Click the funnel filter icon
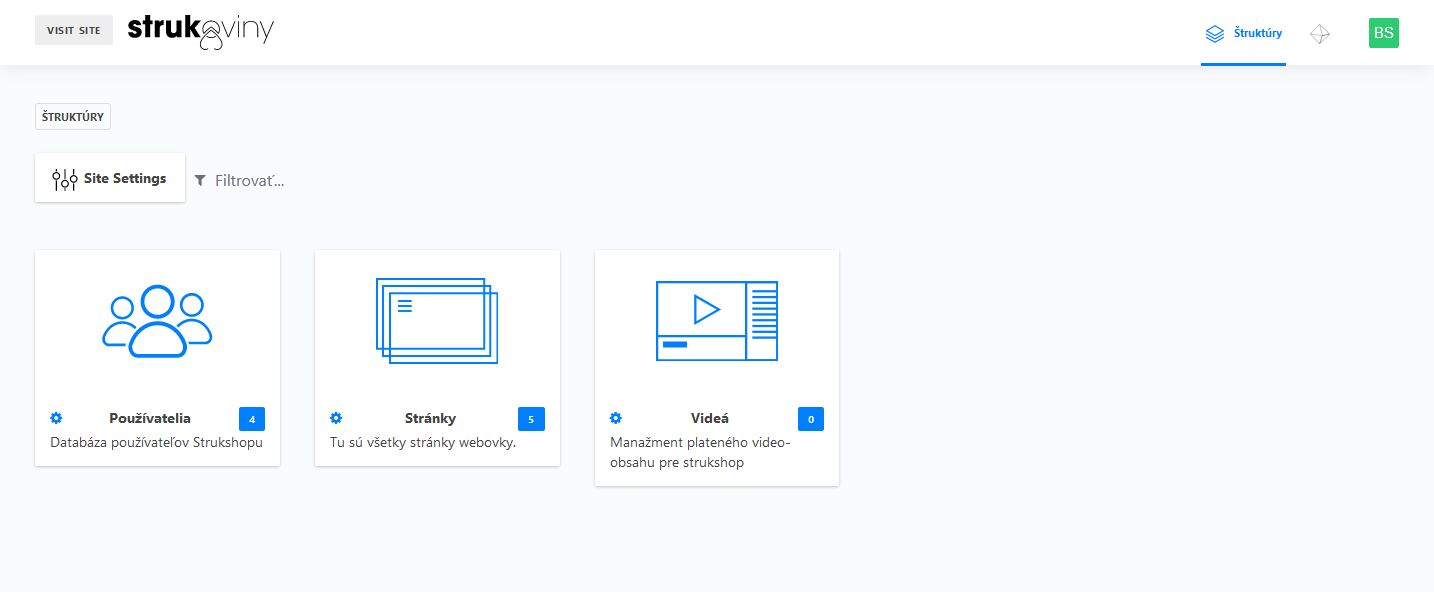Viewport: 1434px width, 592px height. pyautogui.click(x=200, y=181)
